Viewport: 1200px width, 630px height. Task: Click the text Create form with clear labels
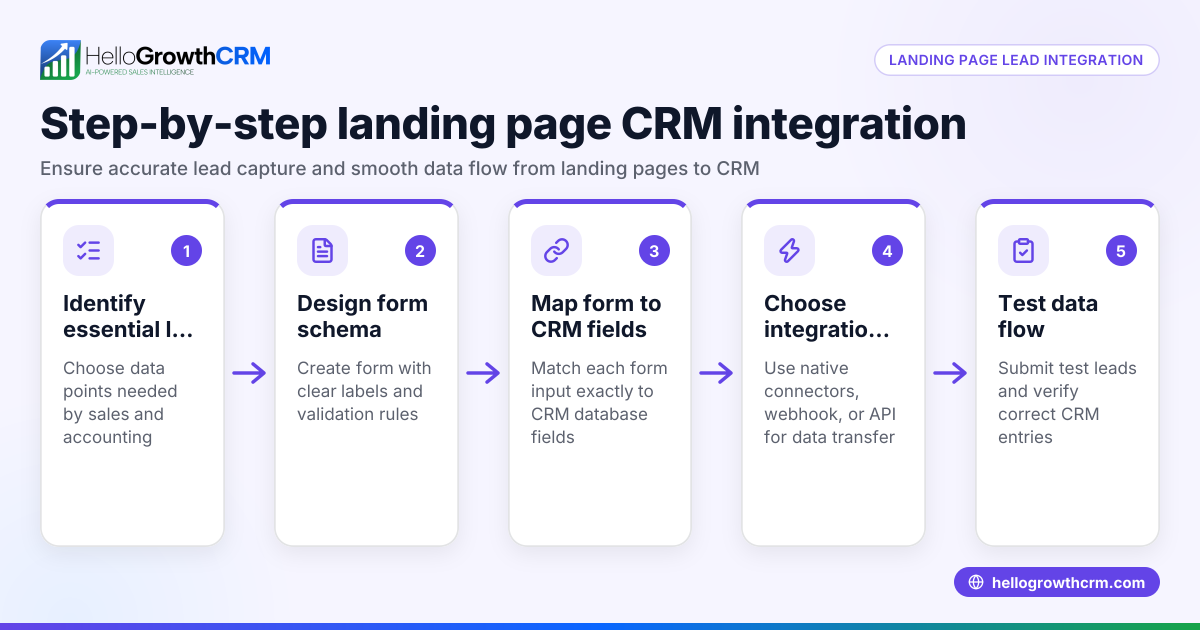click(x=364, y=391)
